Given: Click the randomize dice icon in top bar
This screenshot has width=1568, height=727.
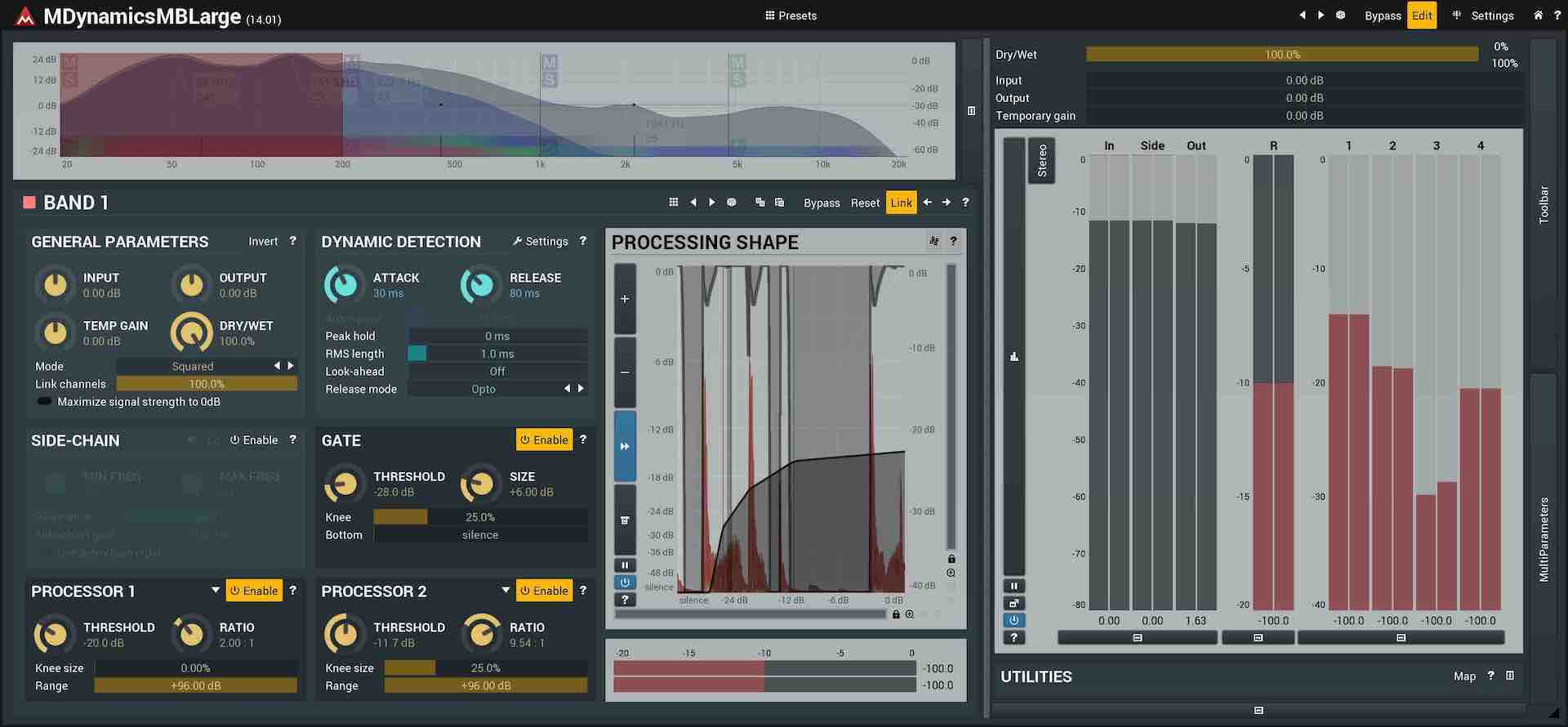Looking at the screenshot, I should tap(1340, 16).
